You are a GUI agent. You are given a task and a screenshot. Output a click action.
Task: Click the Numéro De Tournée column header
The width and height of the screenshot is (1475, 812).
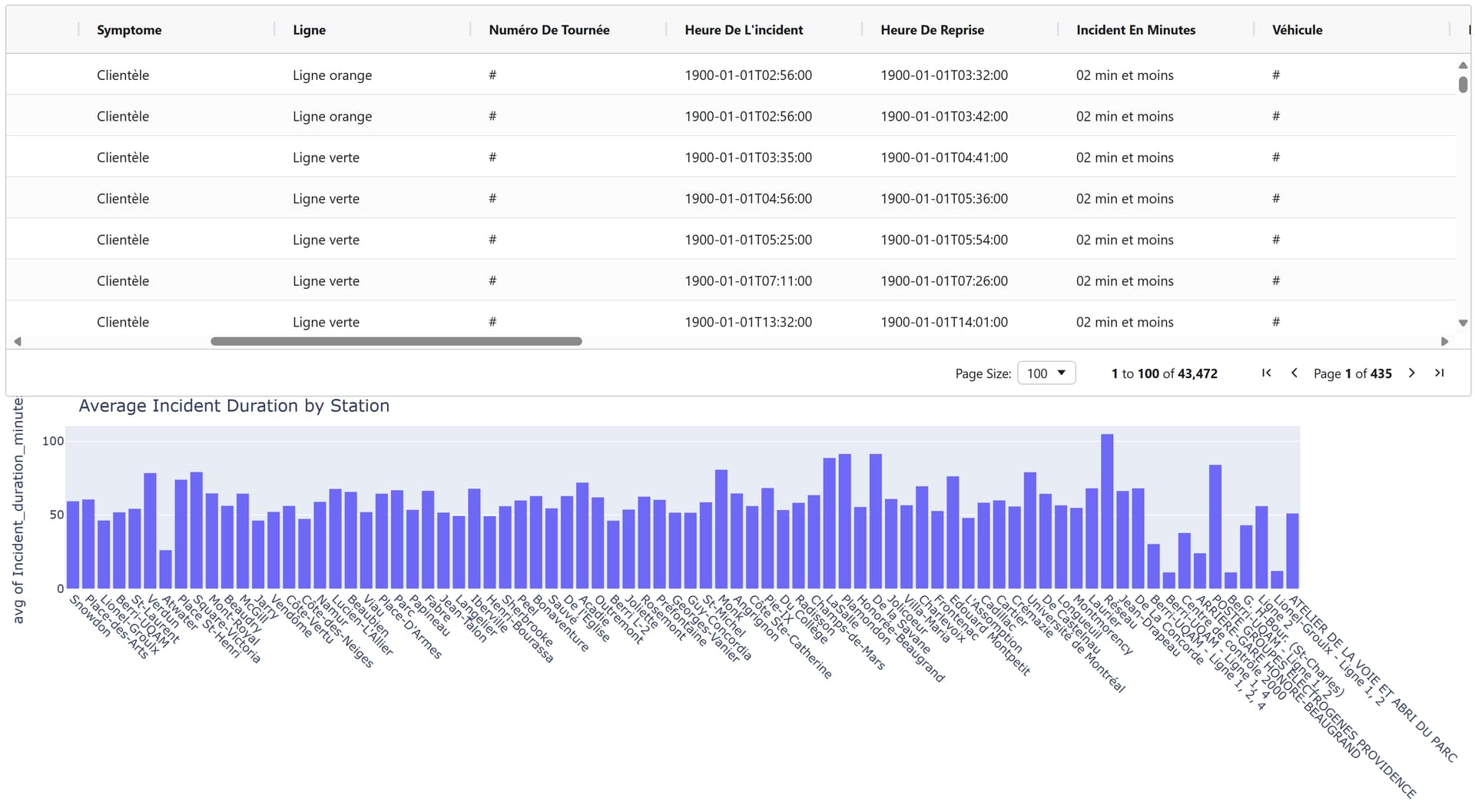pos(549,30)
